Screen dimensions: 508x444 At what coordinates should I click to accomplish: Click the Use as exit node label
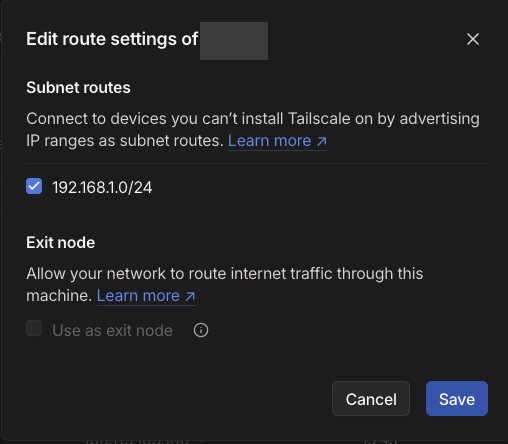tap(112, 331)
